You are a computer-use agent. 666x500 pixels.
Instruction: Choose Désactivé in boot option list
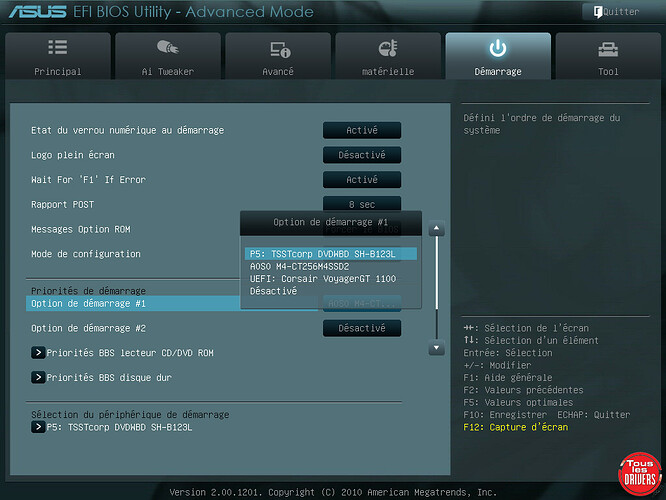(x=273, y=291)
